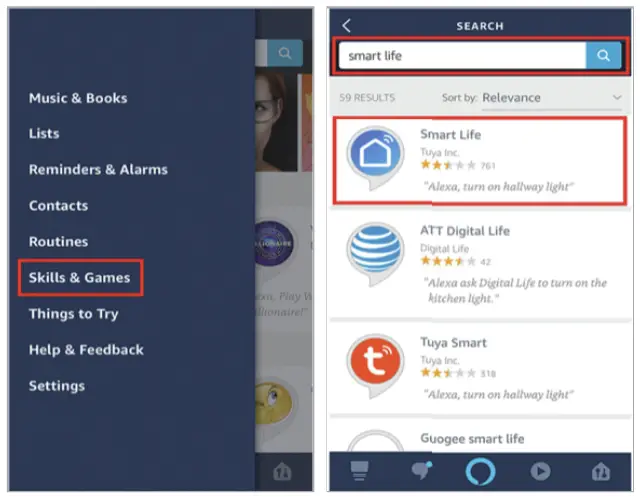Screen dimensions: 640x497
Task: Select Routines in the side menu
Action: point(58,242)
